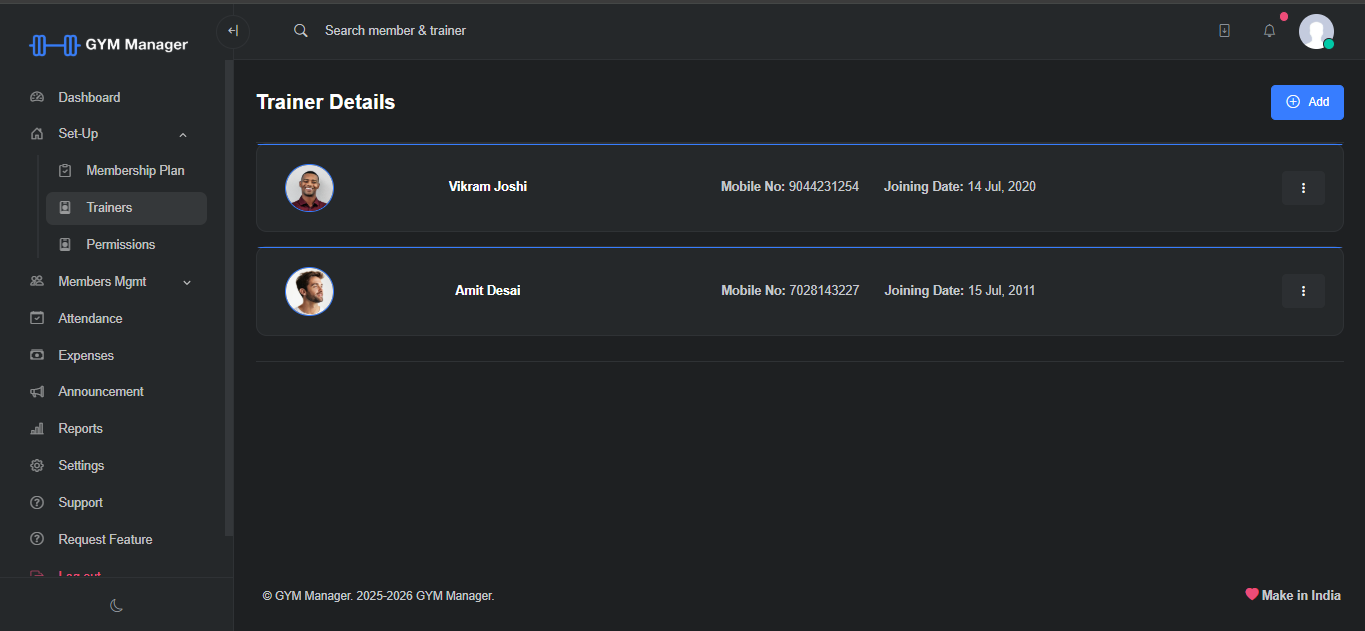The height and width of the screenshot is (631, 1365).
Task: Click Vikram Joshi's profile photo
Action: pos(309,188)
